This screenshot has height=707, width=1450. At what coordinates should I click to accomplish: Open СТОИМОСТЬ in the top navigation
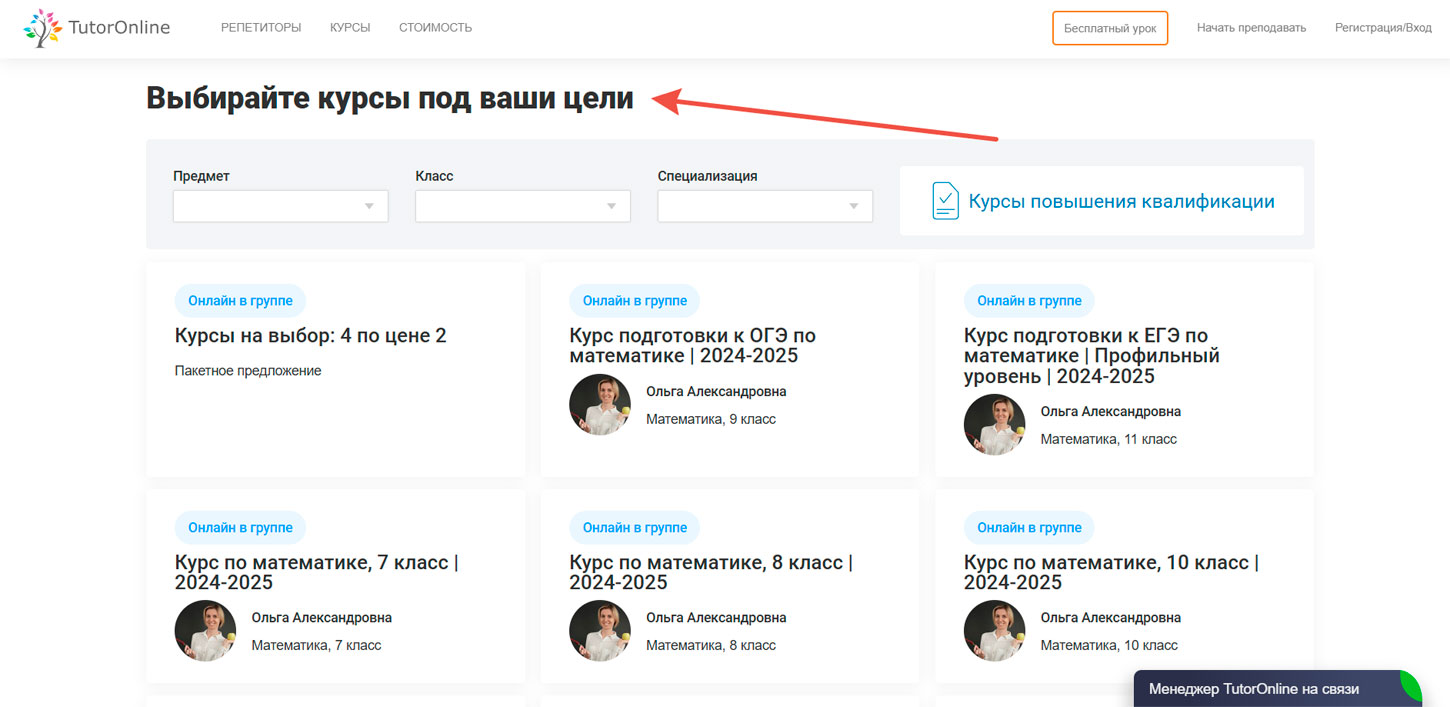(x=435, y=28)
